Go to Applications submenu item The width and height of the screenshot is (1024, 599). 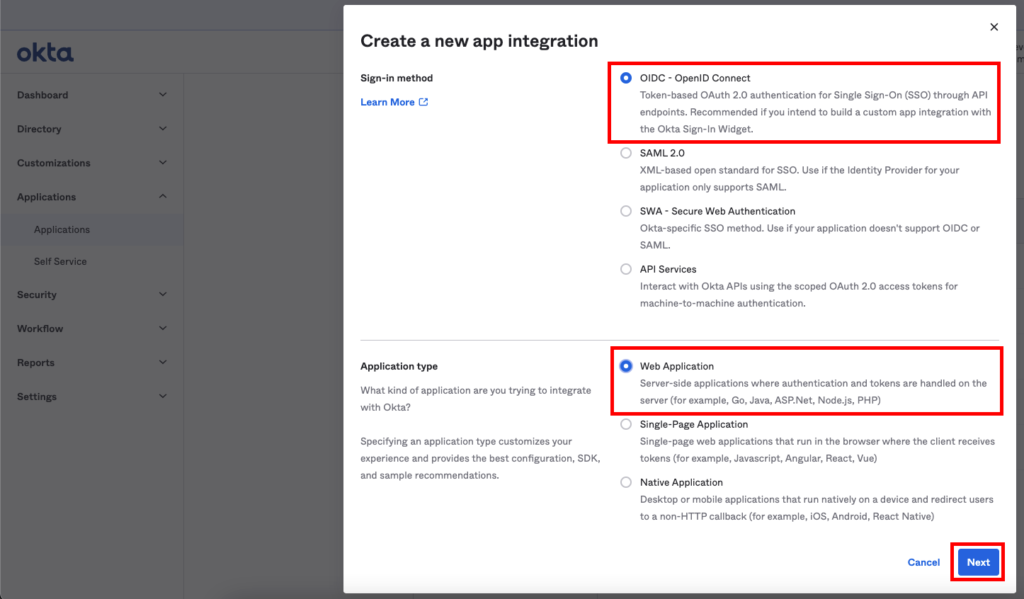pos(62,229)
